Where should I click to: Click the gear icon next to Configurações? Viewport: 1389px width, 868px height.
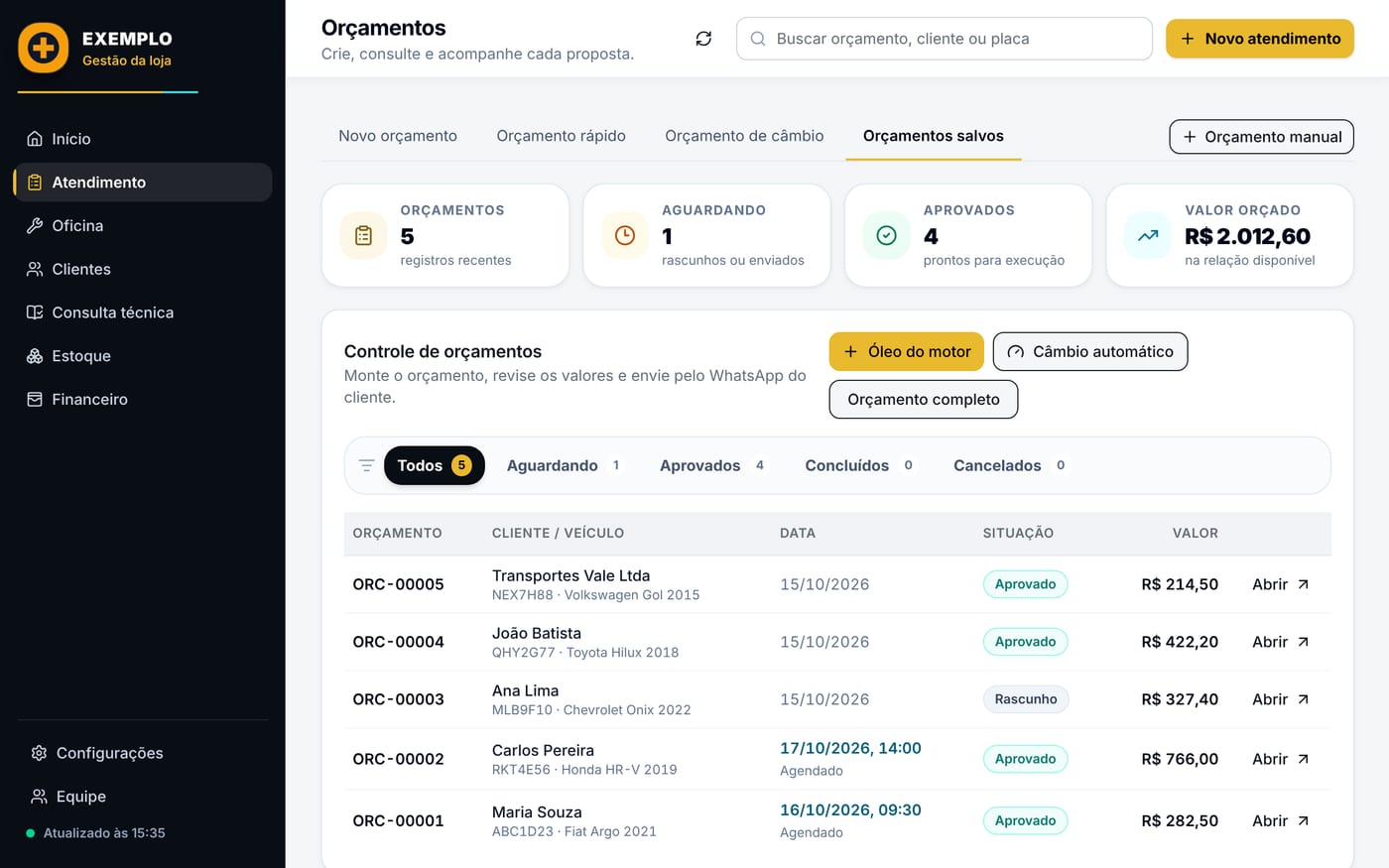[x=39, y=753]
